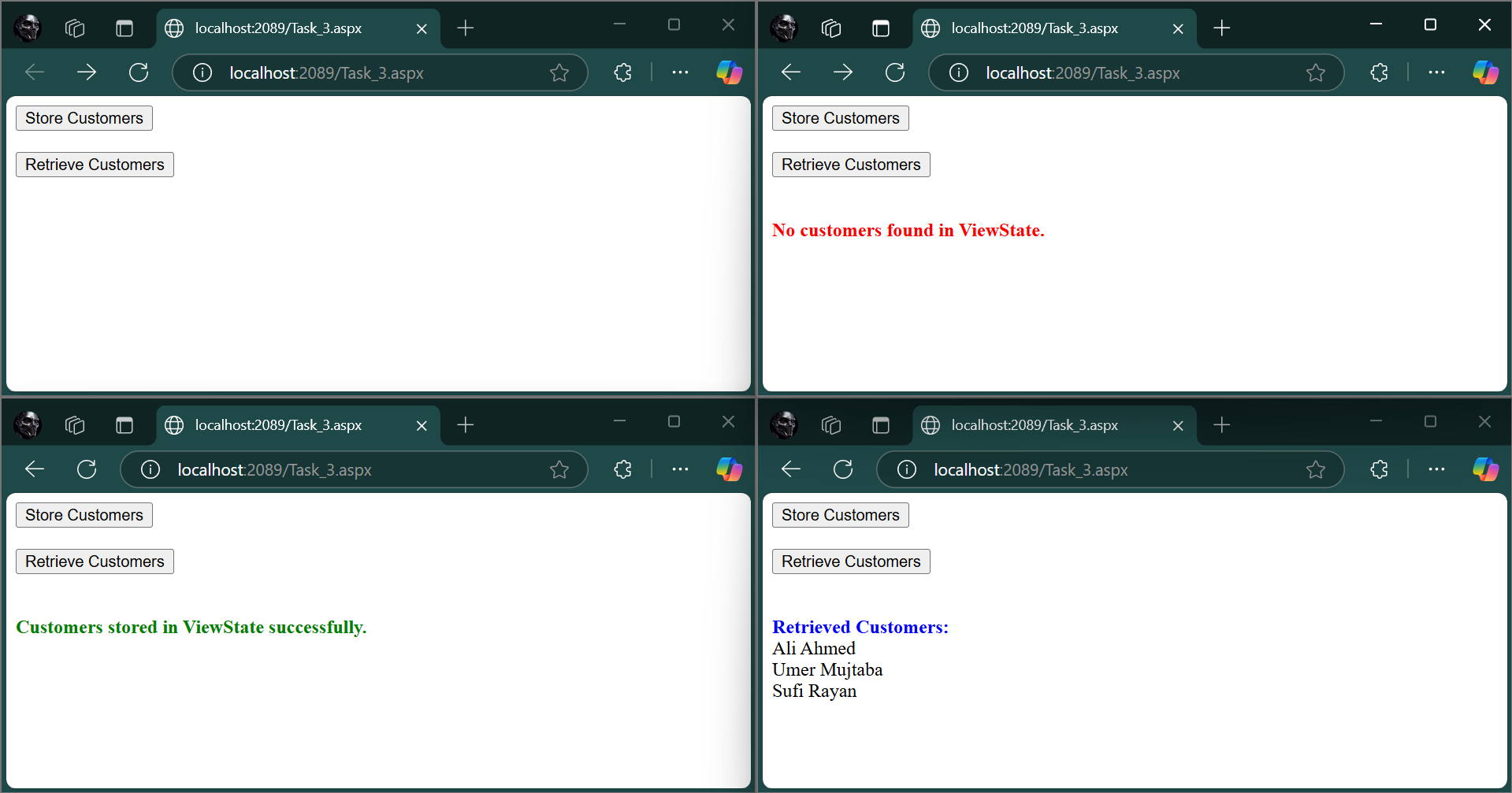
Task: Add page to favorites in top-right window
Action: coord(1316,72)
